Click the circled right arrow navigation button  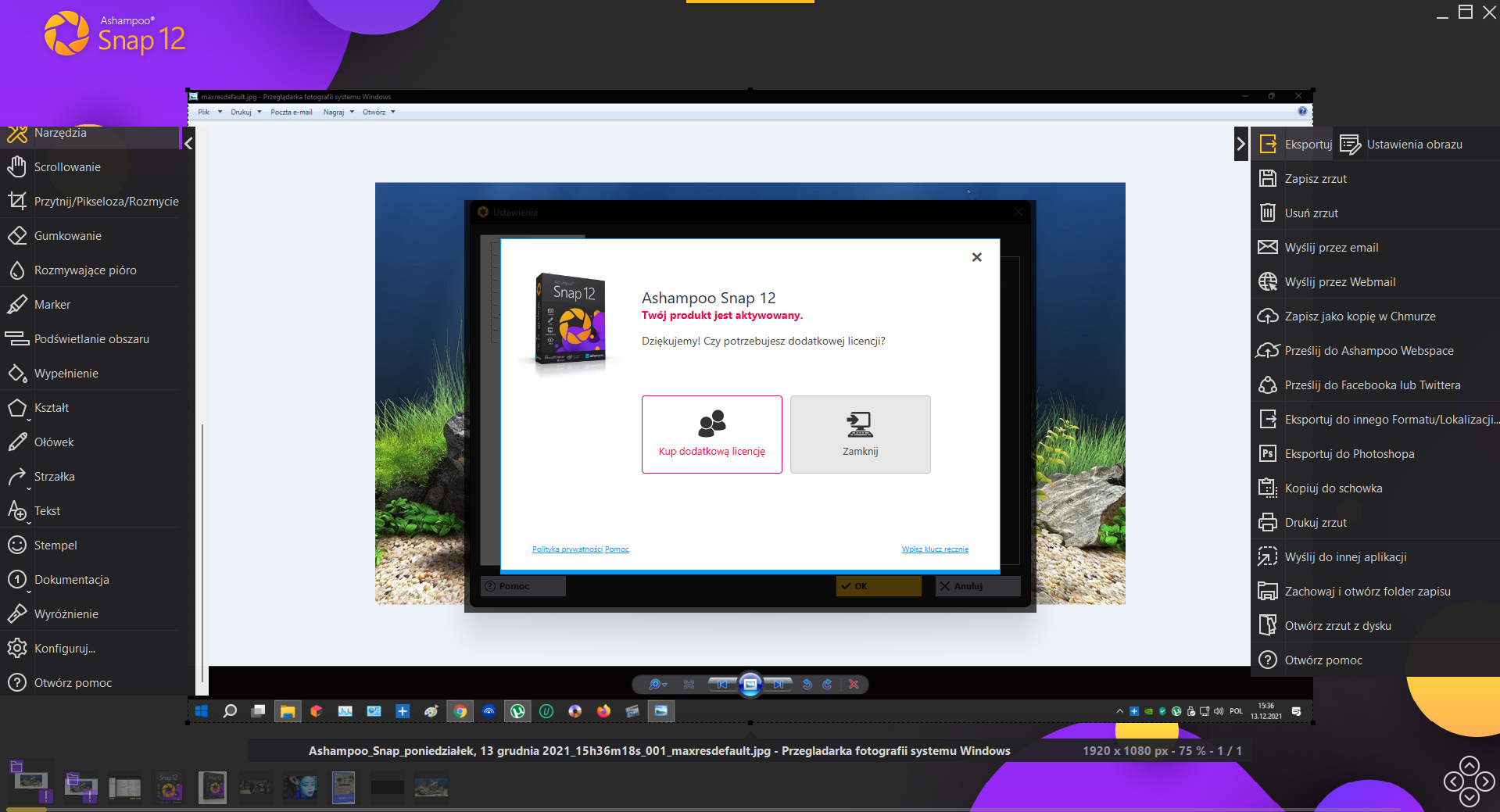(x=1486, y=782)
